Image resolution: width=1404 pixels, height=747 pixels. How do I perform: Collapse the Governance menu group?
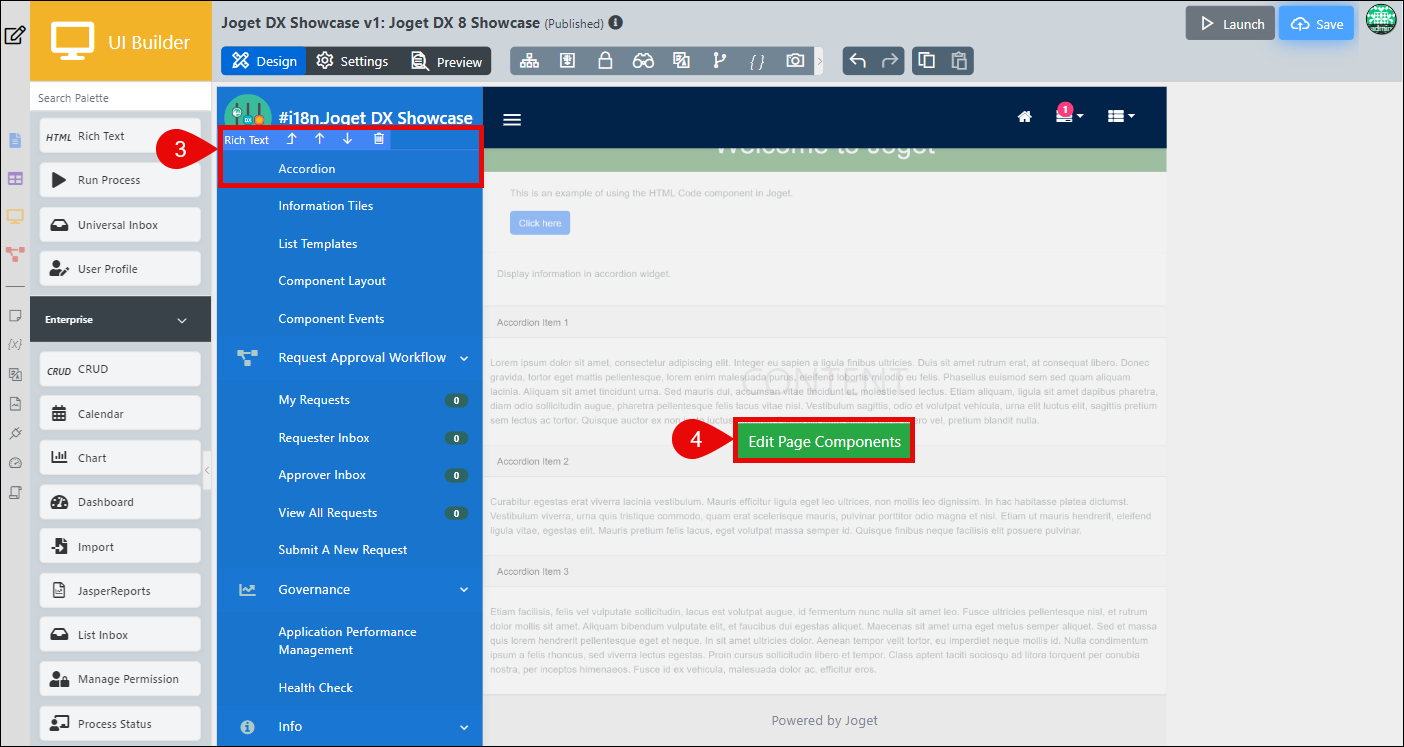pyautogui.click(x=464, y=590)
